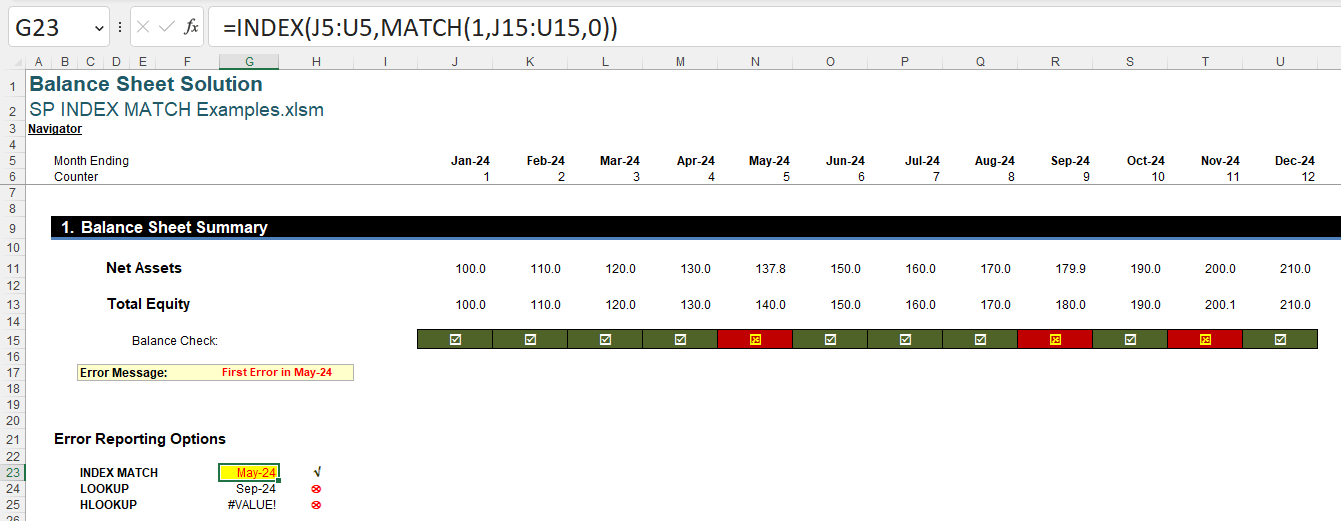Viewport: 1341px width, 521px height.
Task: Click into the formula bar INDEX formula
Action: pyautogui.click(x=420, y=29)
